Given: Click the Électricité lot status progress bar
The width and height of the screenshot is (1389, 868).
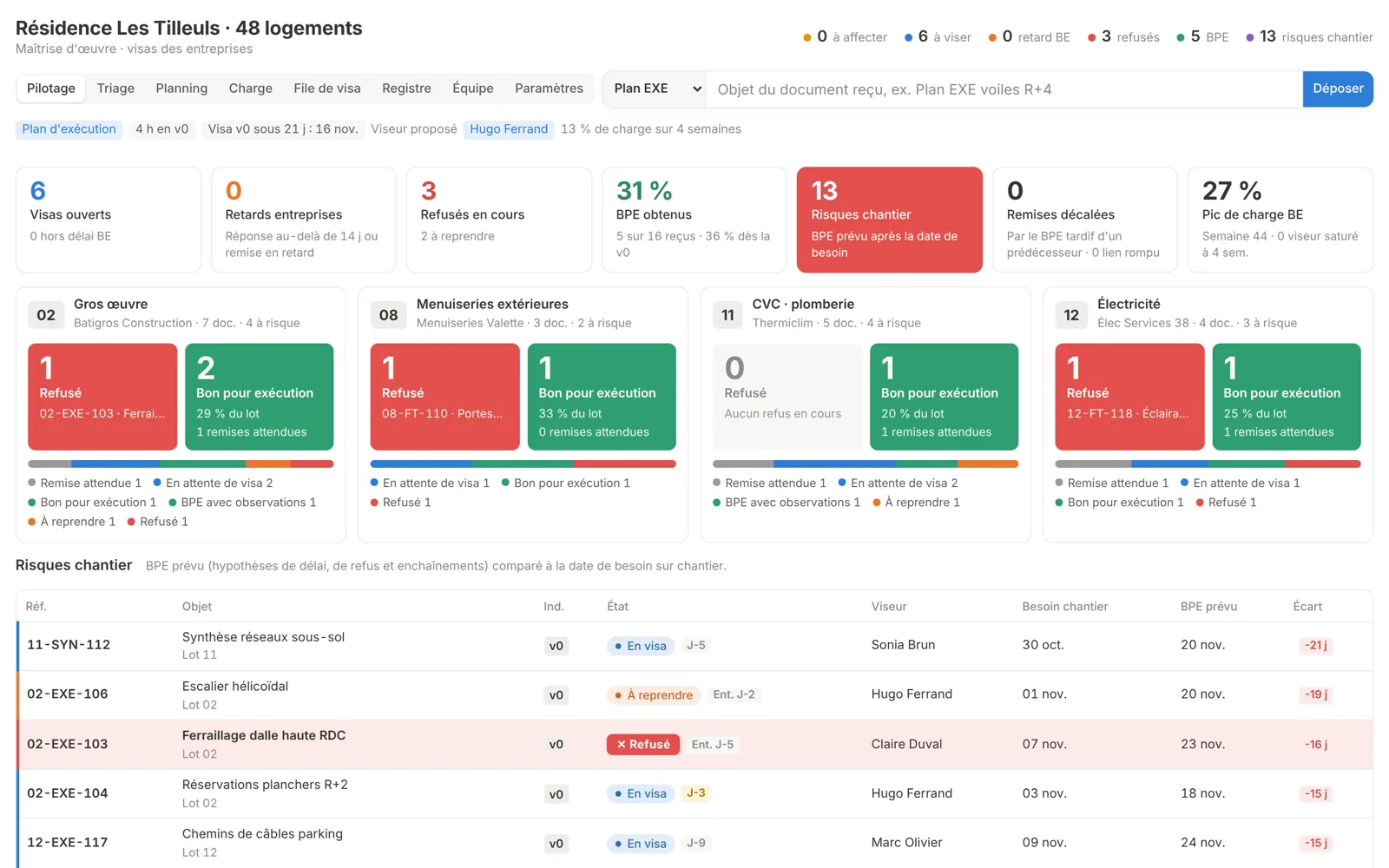Looking at the screenshot, I should [x=1208, y=464].
